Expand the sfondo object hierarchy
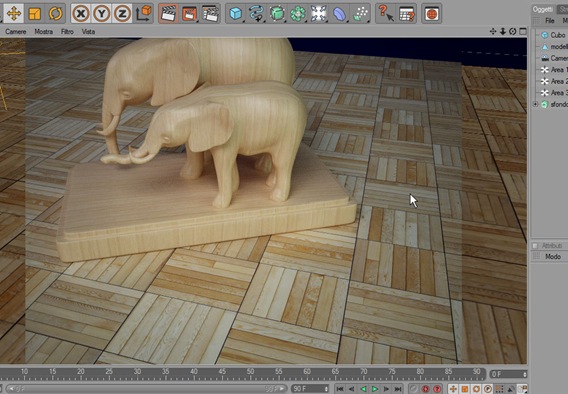568x394 pixels. tap(535, 104)
